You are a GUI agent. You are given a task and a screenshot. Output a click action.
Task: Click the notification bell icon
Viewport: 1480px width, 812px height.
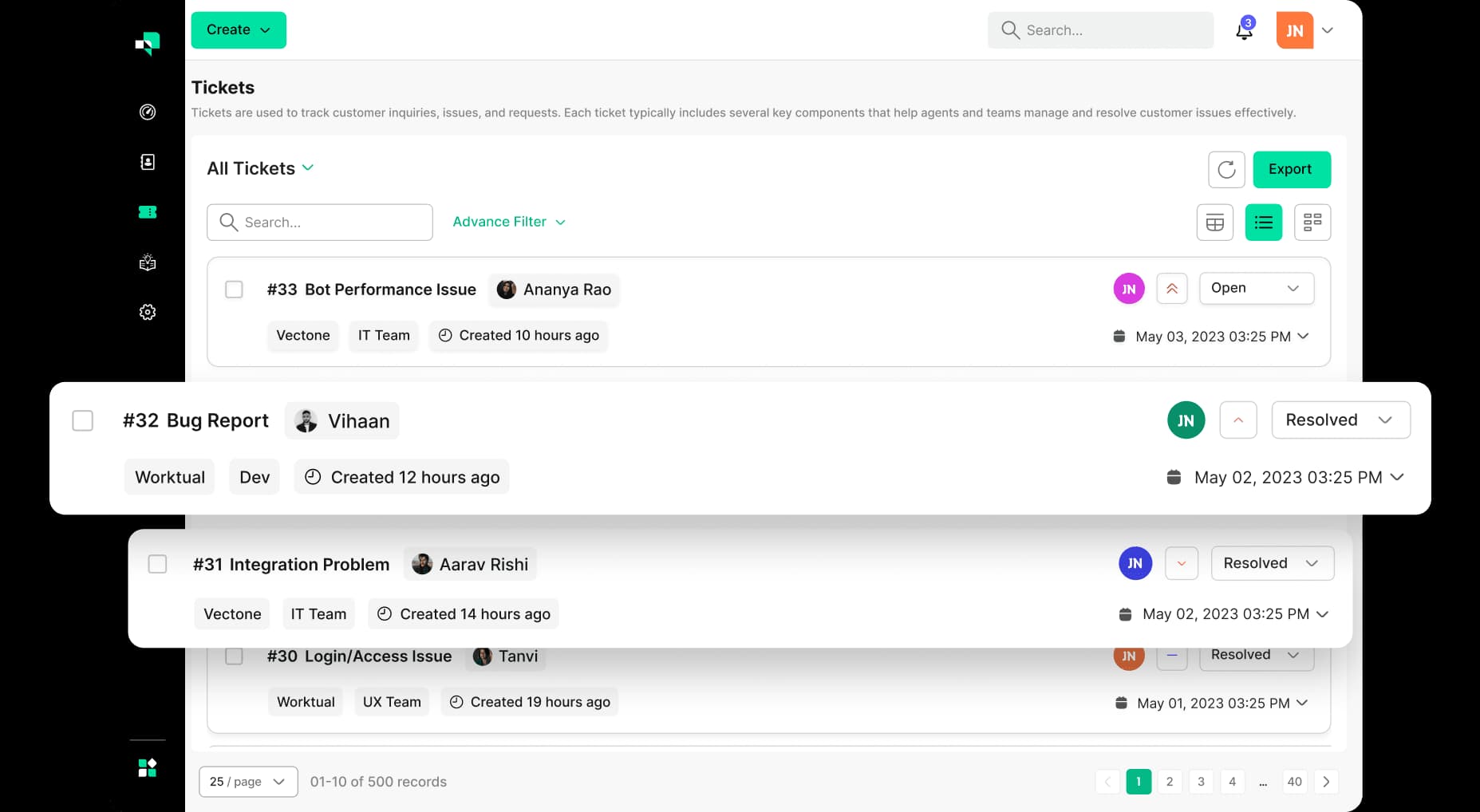[x=1244, y=30]
